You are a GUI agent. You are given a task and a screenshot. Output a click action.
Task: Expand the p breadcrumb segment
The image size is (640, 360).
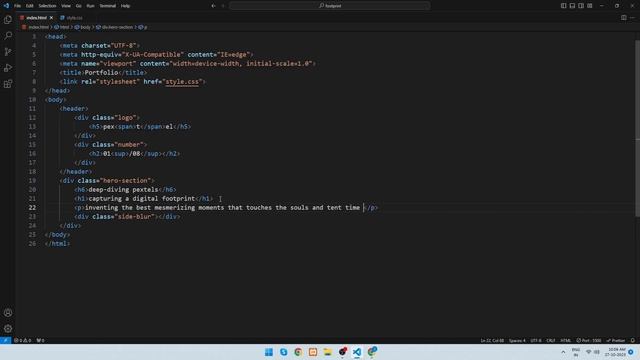coord(143,27)
